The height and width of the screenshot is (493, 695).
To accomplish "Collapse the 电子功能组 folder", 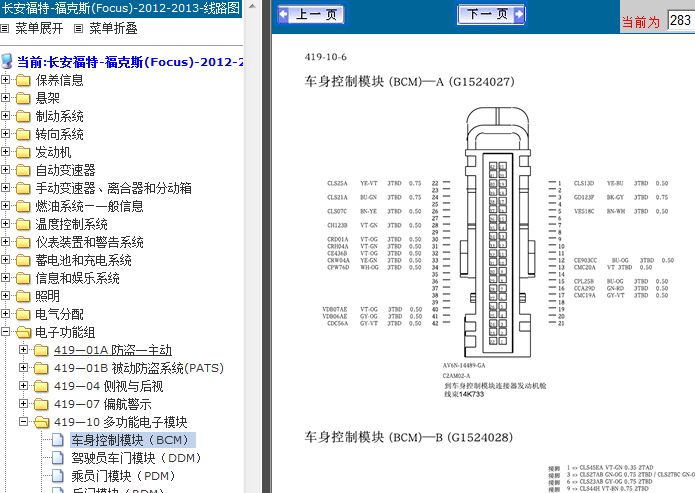I will pos(5,332).
